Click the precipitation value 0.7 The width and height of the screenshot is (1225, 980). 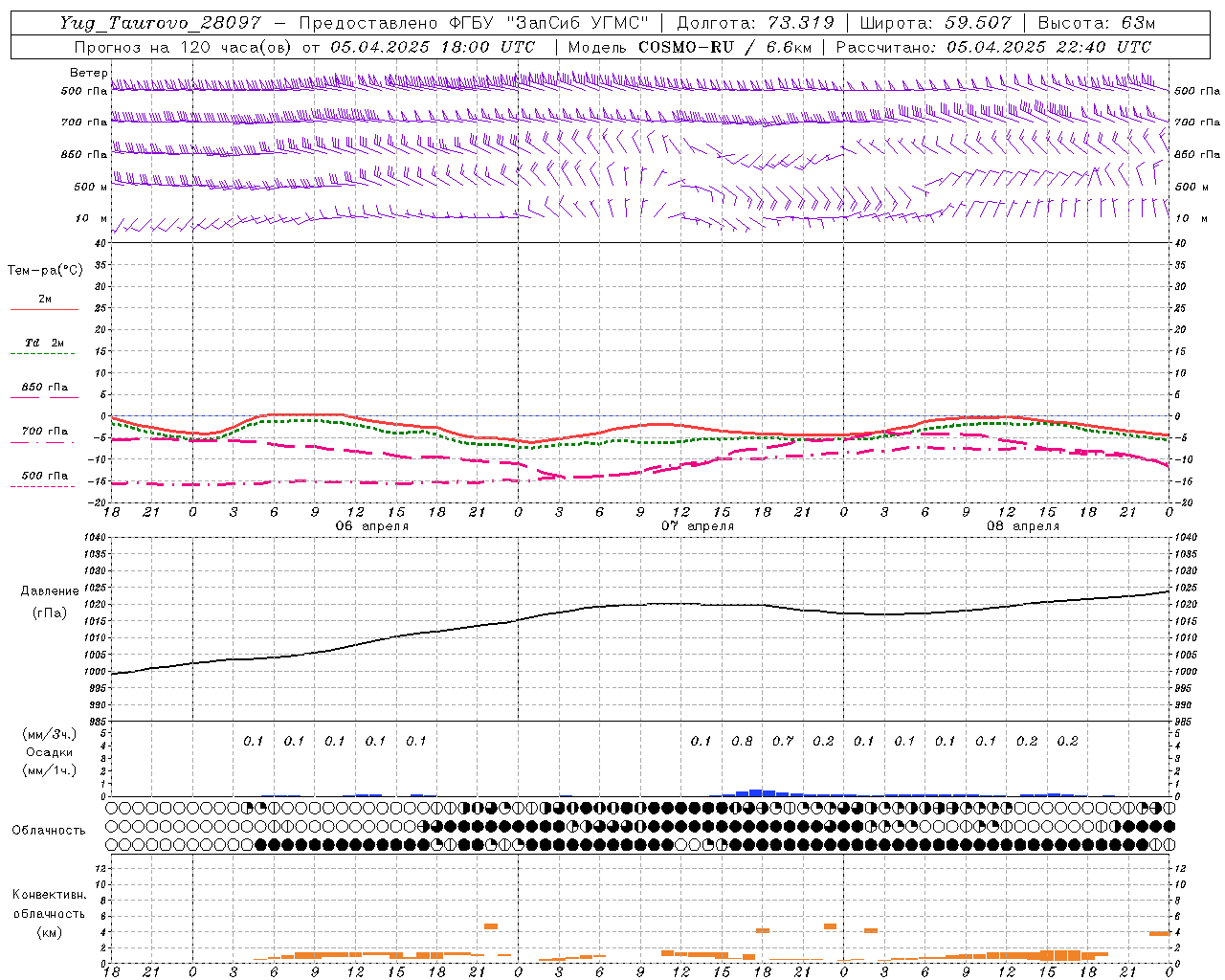(783, 741)
